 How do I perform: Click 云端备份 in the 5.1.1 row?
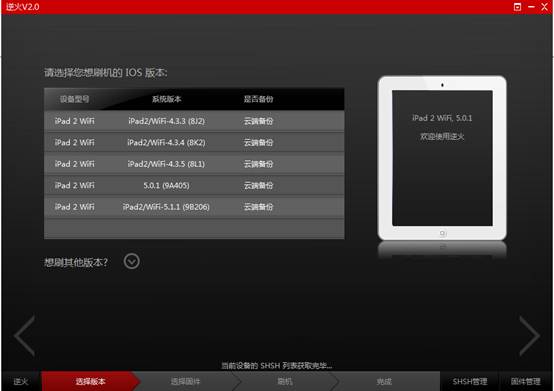258,207
